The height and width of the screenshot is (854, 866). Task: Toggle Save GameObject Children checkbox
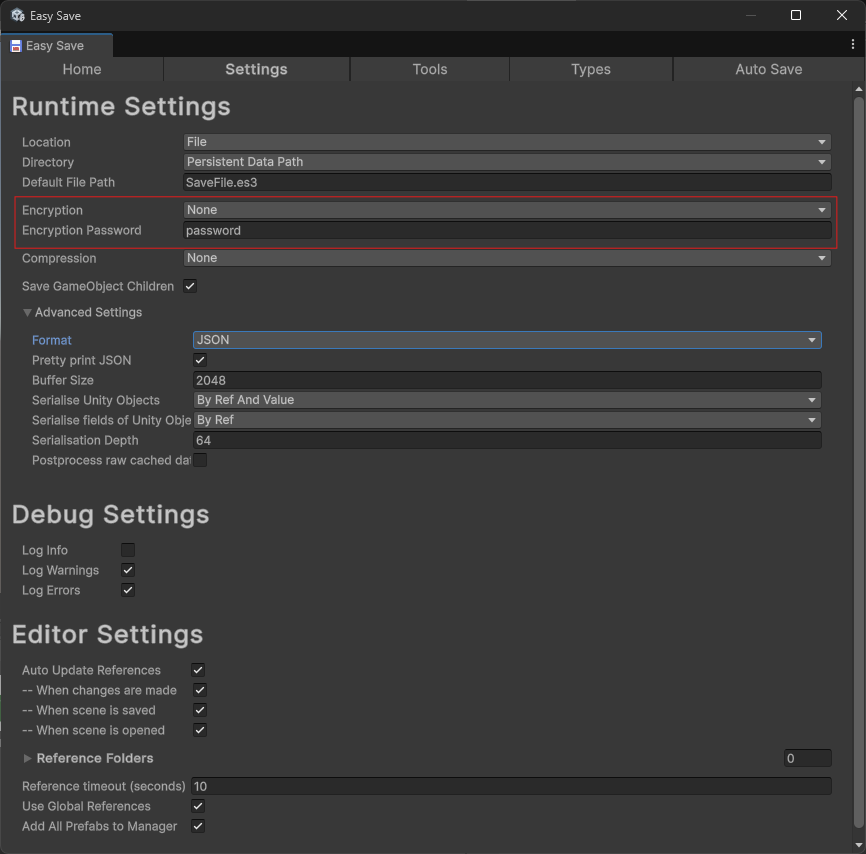click(x=190, y=286)
